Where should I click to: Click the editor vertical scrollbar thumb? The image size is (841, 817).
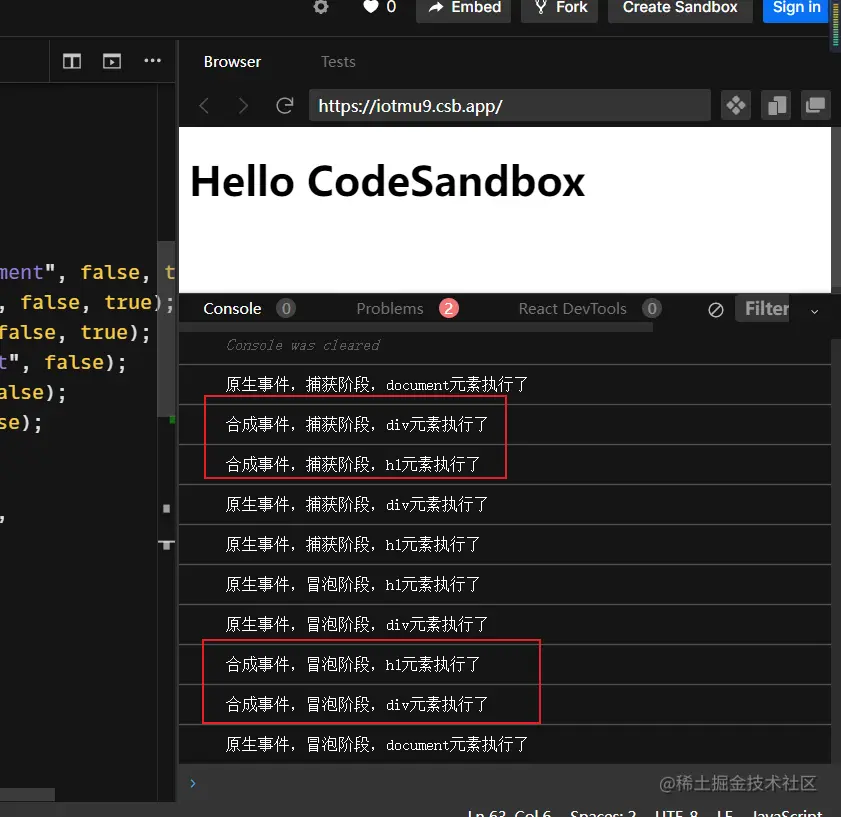click(167, 329)
